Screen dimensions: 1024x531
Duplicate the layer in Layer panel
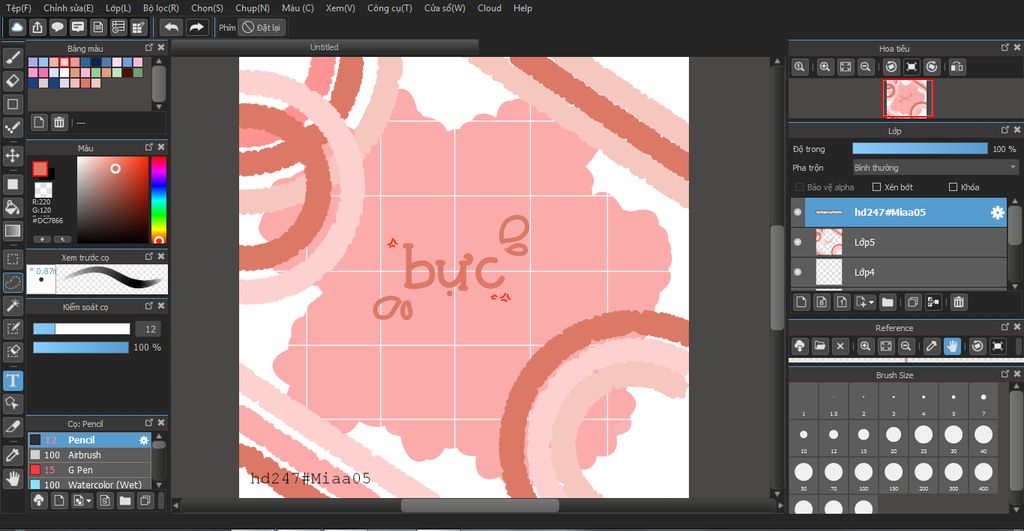tap(913, 302)
